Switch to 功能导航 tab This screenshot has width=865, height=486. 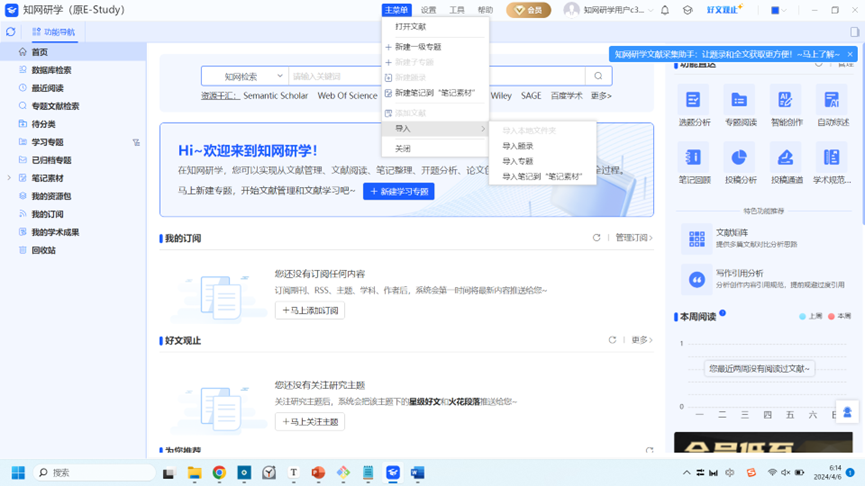click(54, 32)
